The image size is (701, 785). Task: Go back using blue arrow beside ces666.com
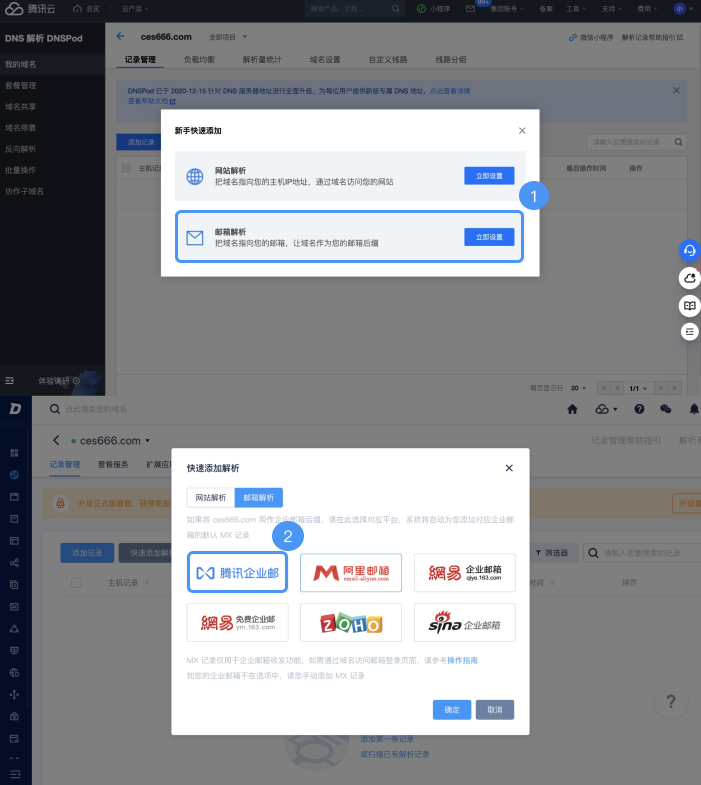pos(120,36)
